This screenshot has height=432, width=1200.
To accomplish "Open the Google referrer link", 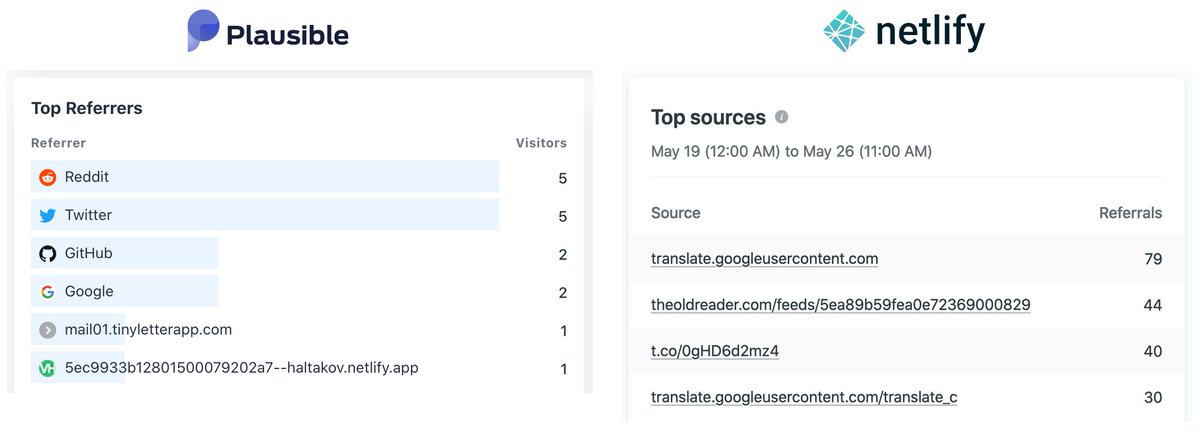I will (x=89, y=292).
